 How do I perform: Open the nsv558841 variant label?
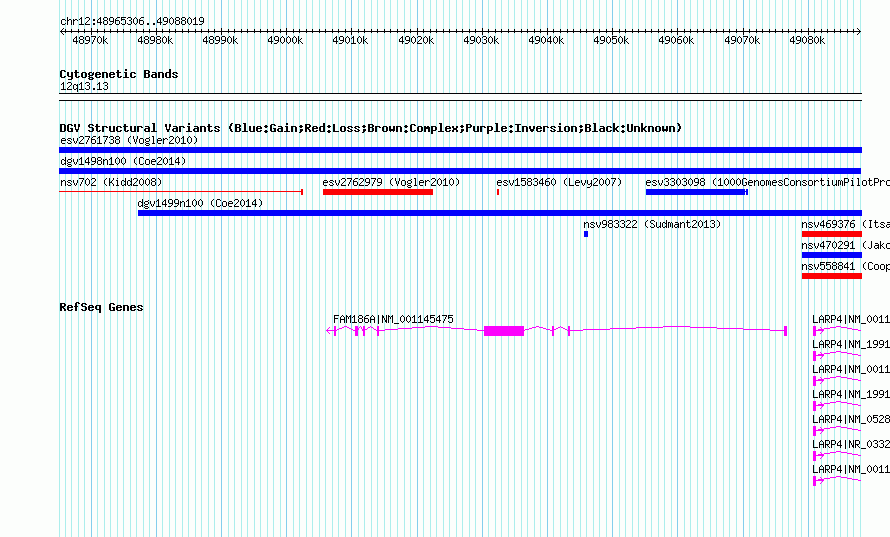[845, 266]
